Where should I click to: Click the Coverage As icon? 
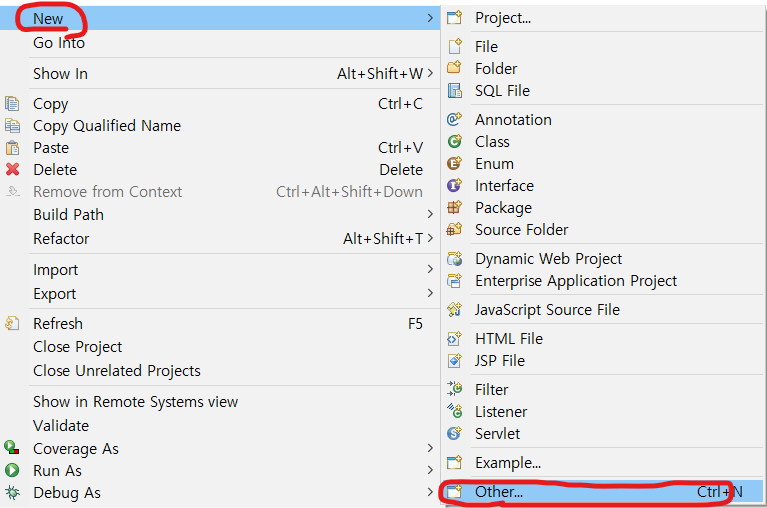click(12, 447)
